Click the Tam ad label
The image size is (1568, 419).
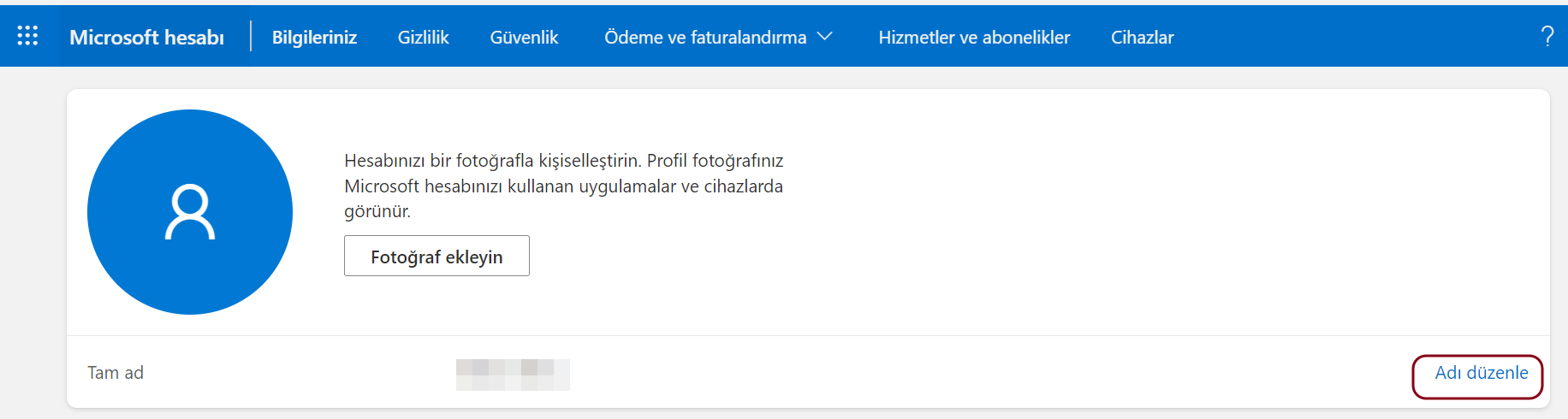pyautogui.click(x=116, y=373)
